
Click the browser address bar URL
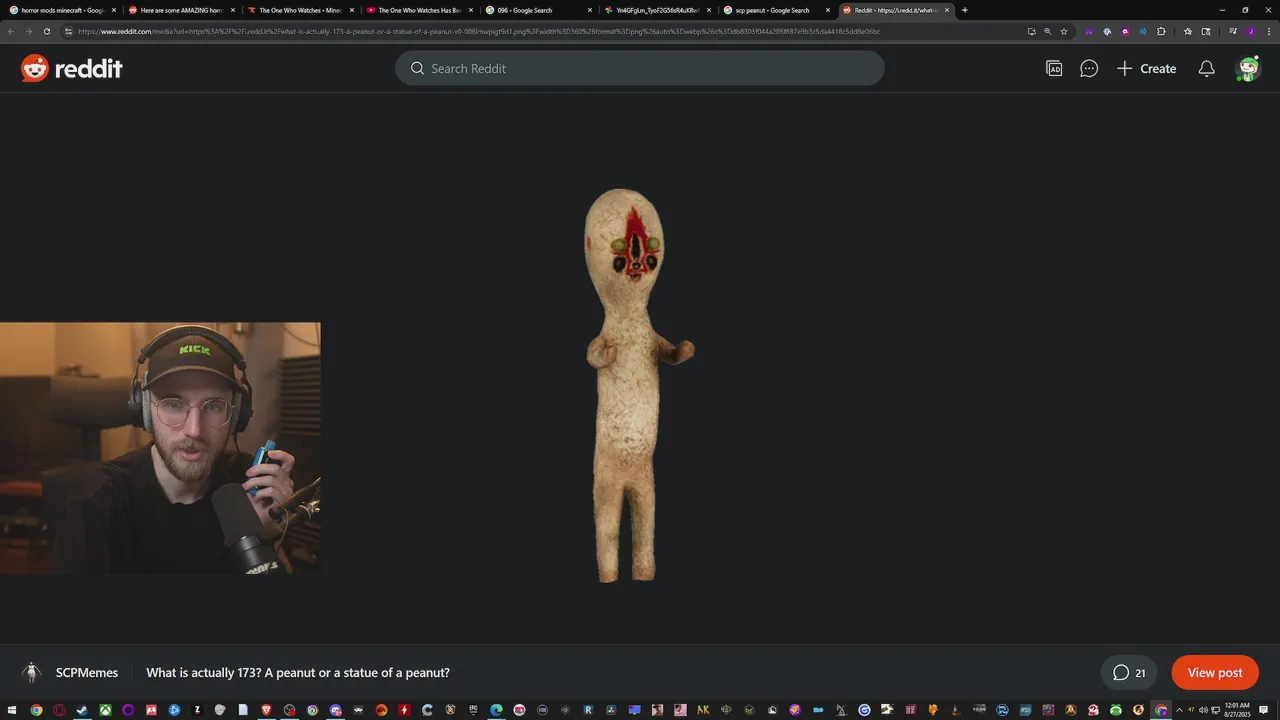click(x=480, y=31)
